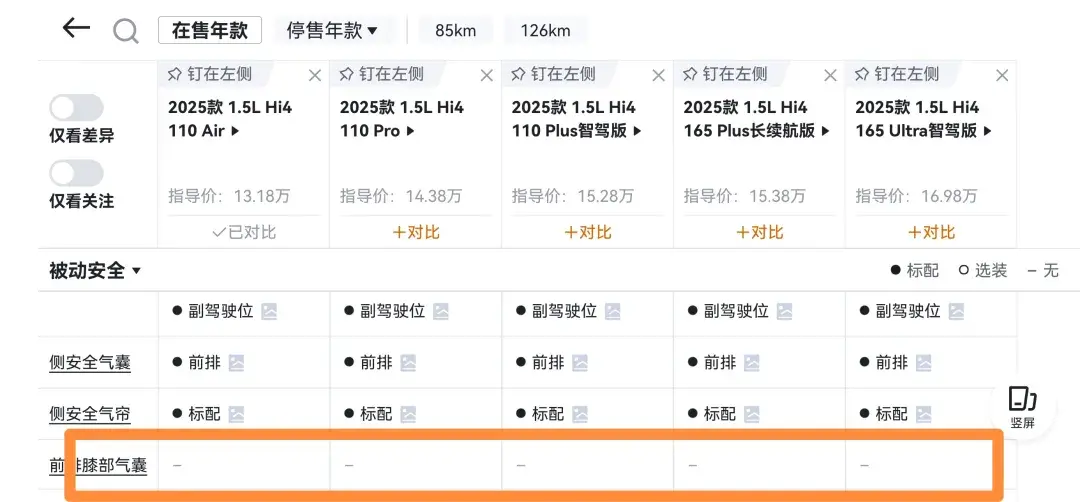Pin 110 Pro column to left
This screenshot has width=1080, height=502.
(381, 74)
